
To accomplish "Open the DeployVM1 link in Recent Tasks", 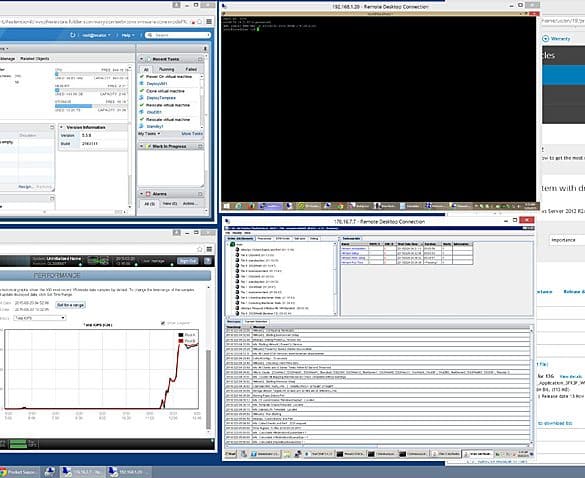I will click(157, 84).
